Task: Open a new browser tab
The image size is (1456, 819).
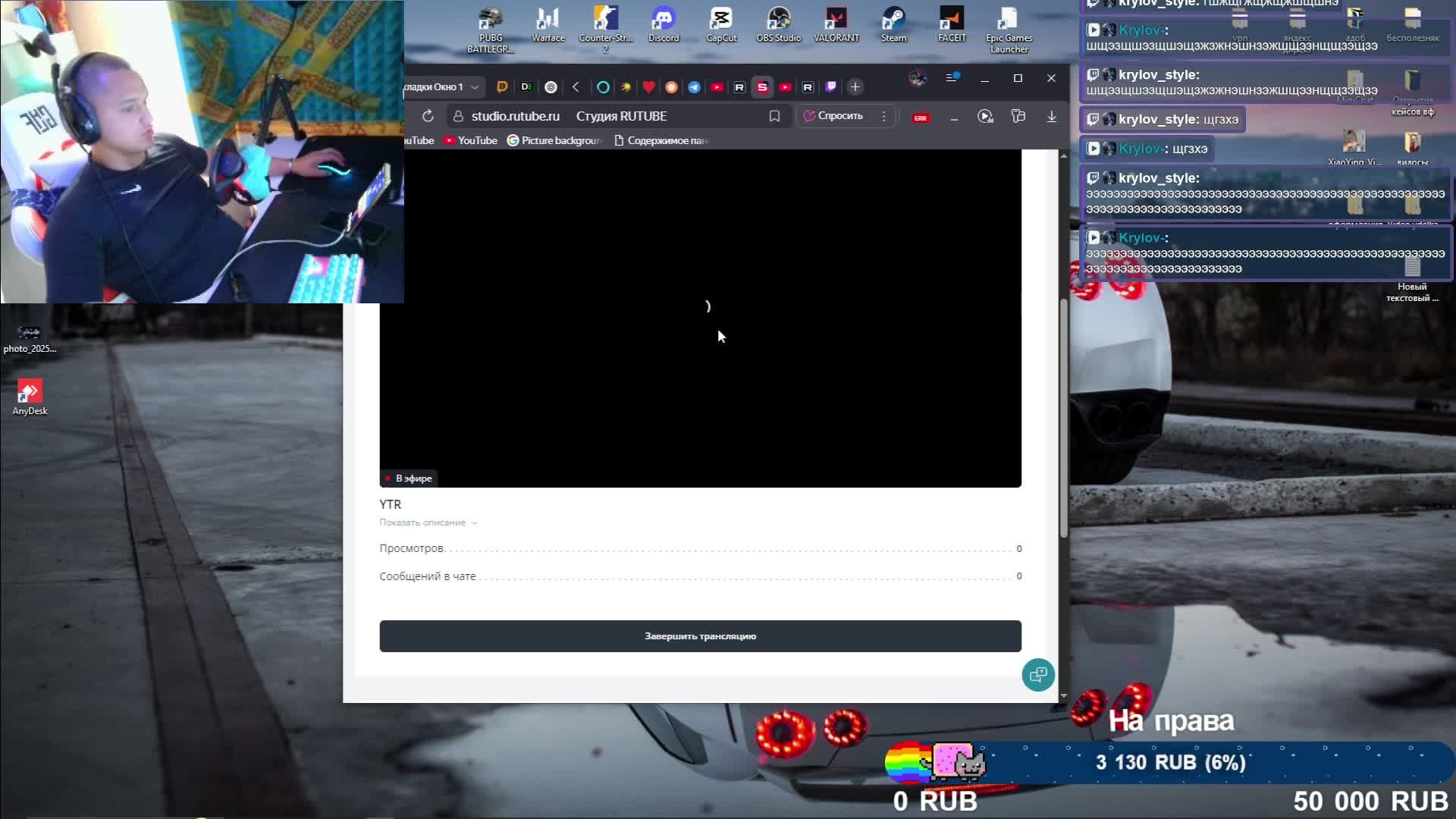Action: [855, 87]
